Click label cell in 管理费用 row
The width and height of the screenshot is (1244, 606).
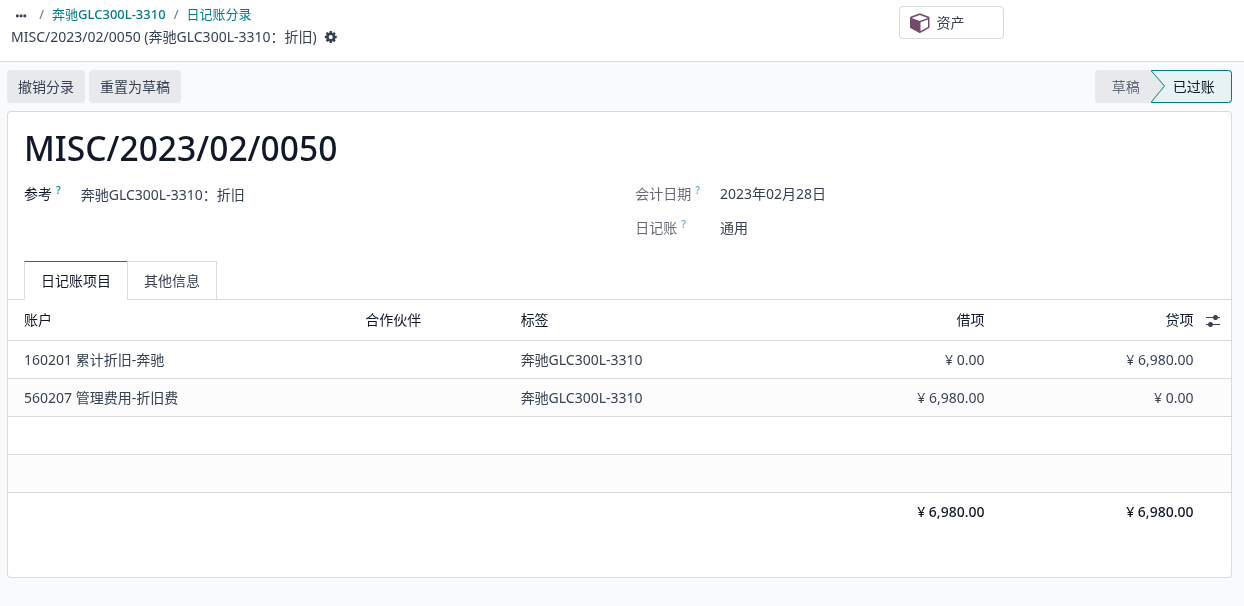(582, 398)
